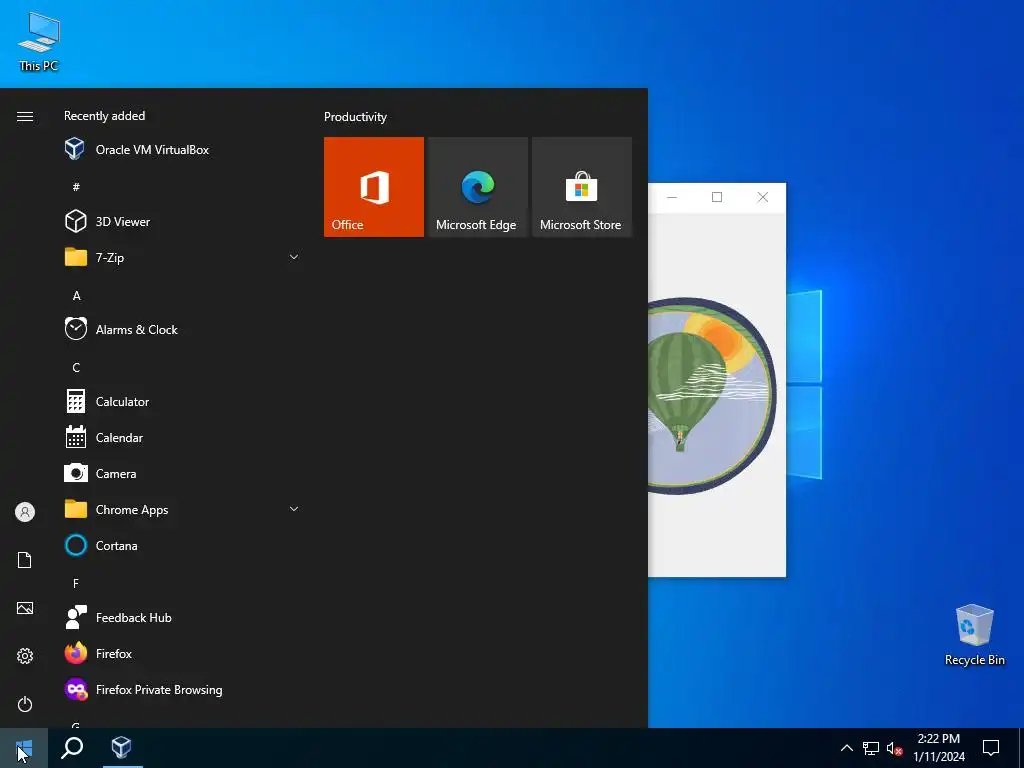The image size is (1024, 768).
Task: Click the balloon image in the background window
Action: [712, 396]
